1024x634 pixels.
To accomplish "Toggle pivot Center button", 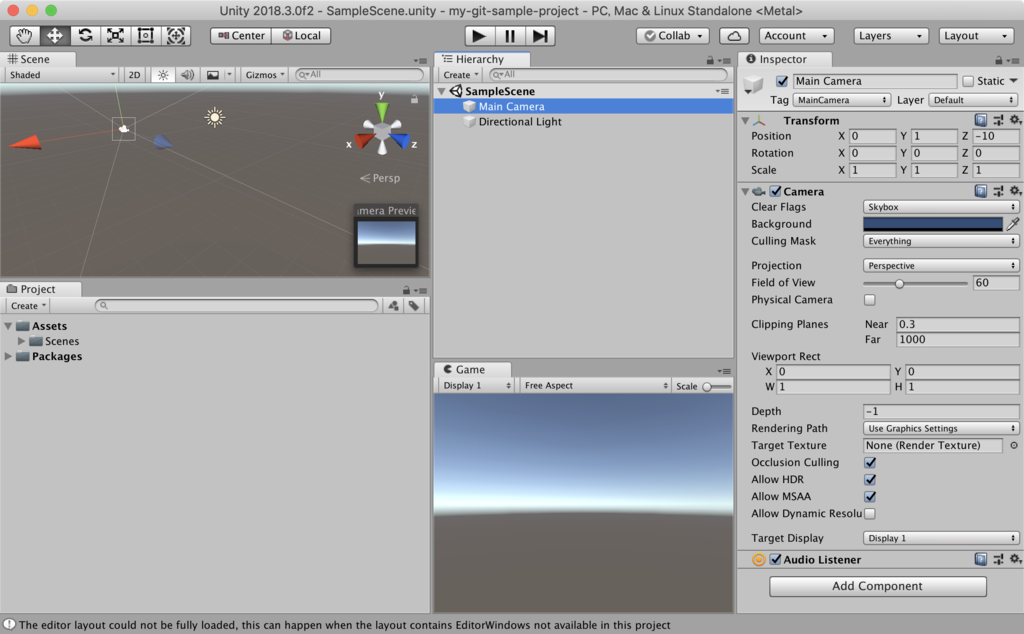I will (x=241, y=36).
